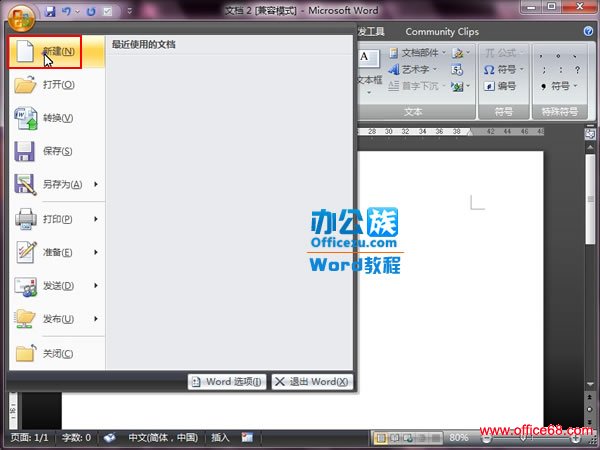Insert the semicolon special symbol
This screenshot has width=600, height=450.
point(543,70)
